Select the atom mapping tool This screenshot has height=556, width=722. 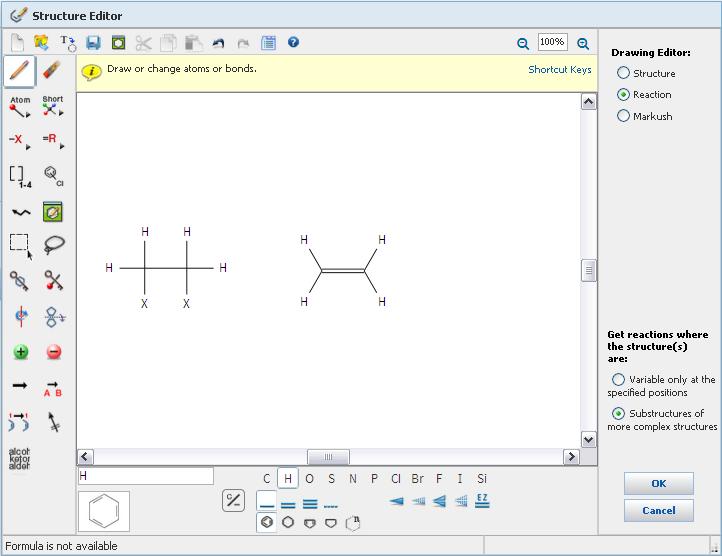(x=19, y=422)
